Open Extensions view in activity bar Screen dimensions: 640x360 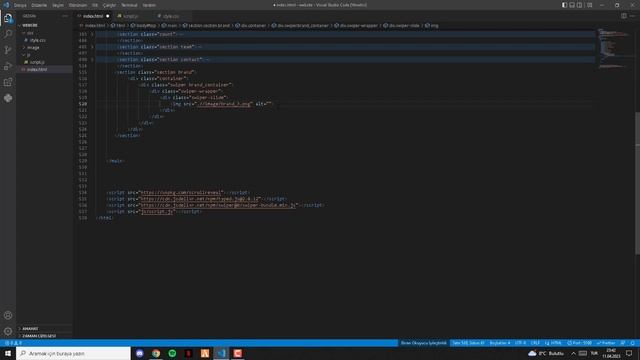pos(8,82)
